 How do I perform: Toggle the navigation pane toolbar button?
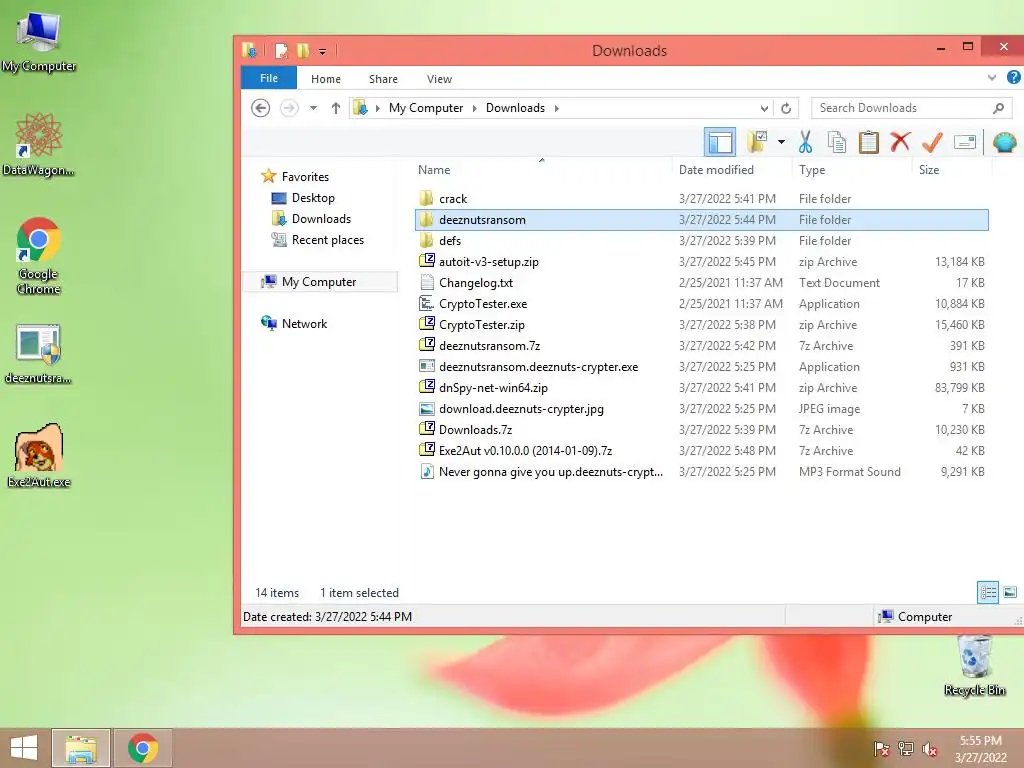coord(720,142)
